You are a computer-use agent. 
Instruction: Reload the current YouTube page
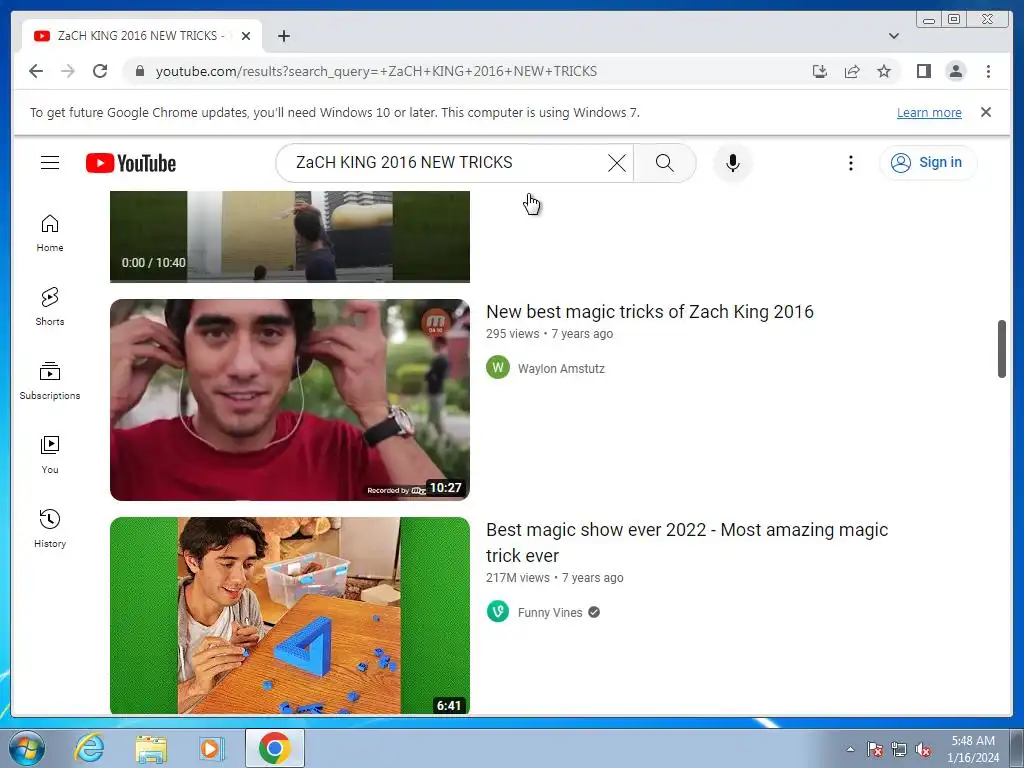(100, 71)
